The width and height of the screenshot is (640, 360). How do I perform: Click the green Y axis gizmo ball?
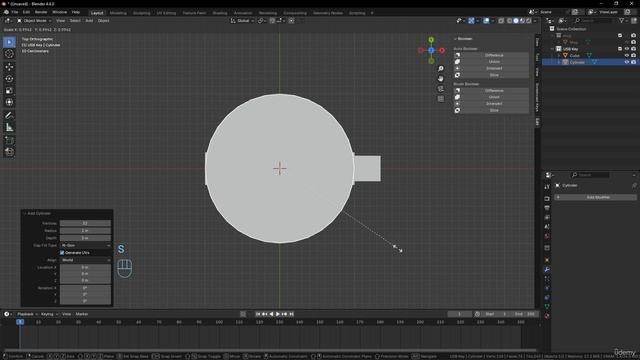click(x=431, y=40)
